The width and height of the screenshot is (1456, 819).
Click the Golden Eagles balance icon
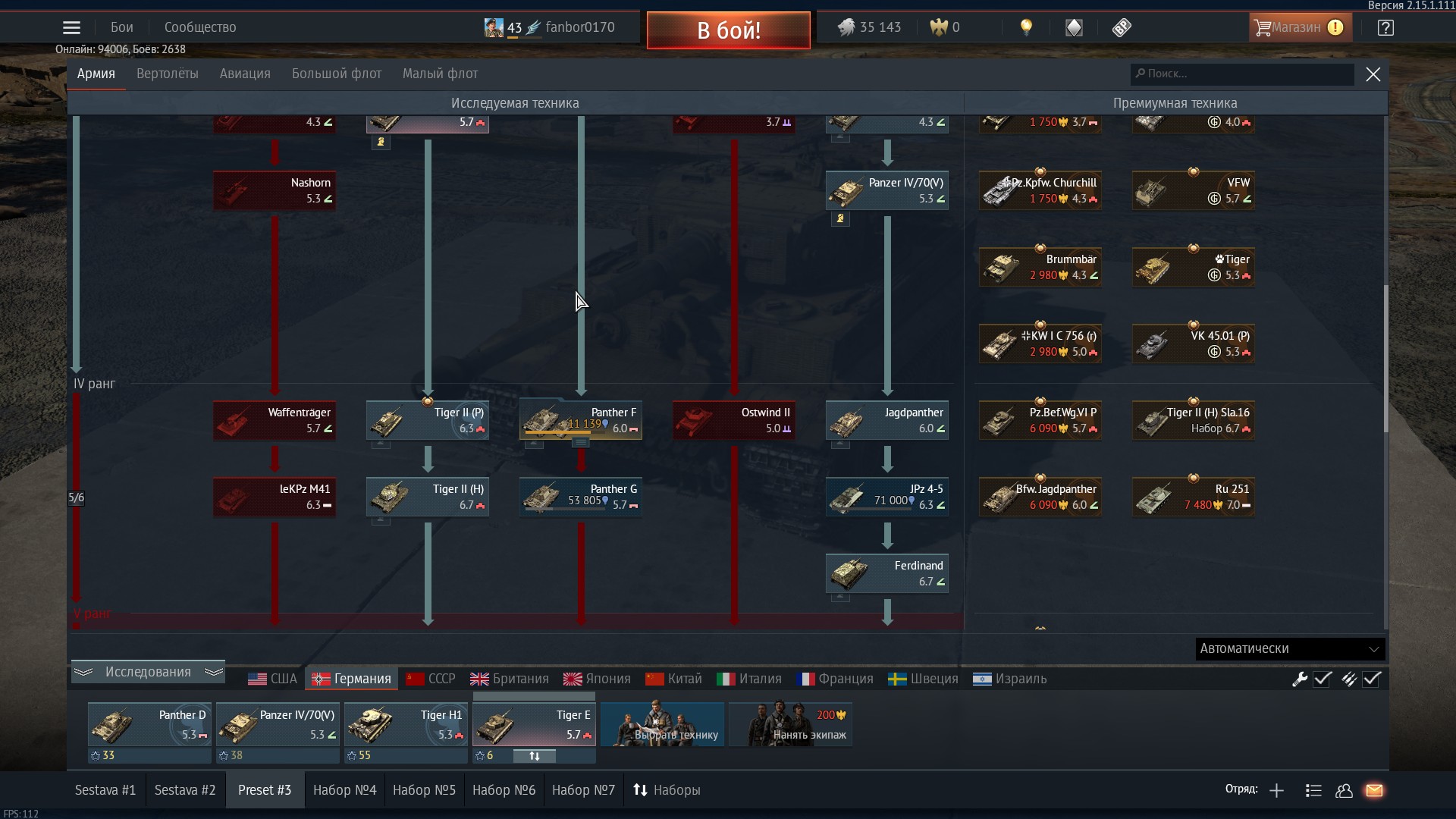[939, 27]
